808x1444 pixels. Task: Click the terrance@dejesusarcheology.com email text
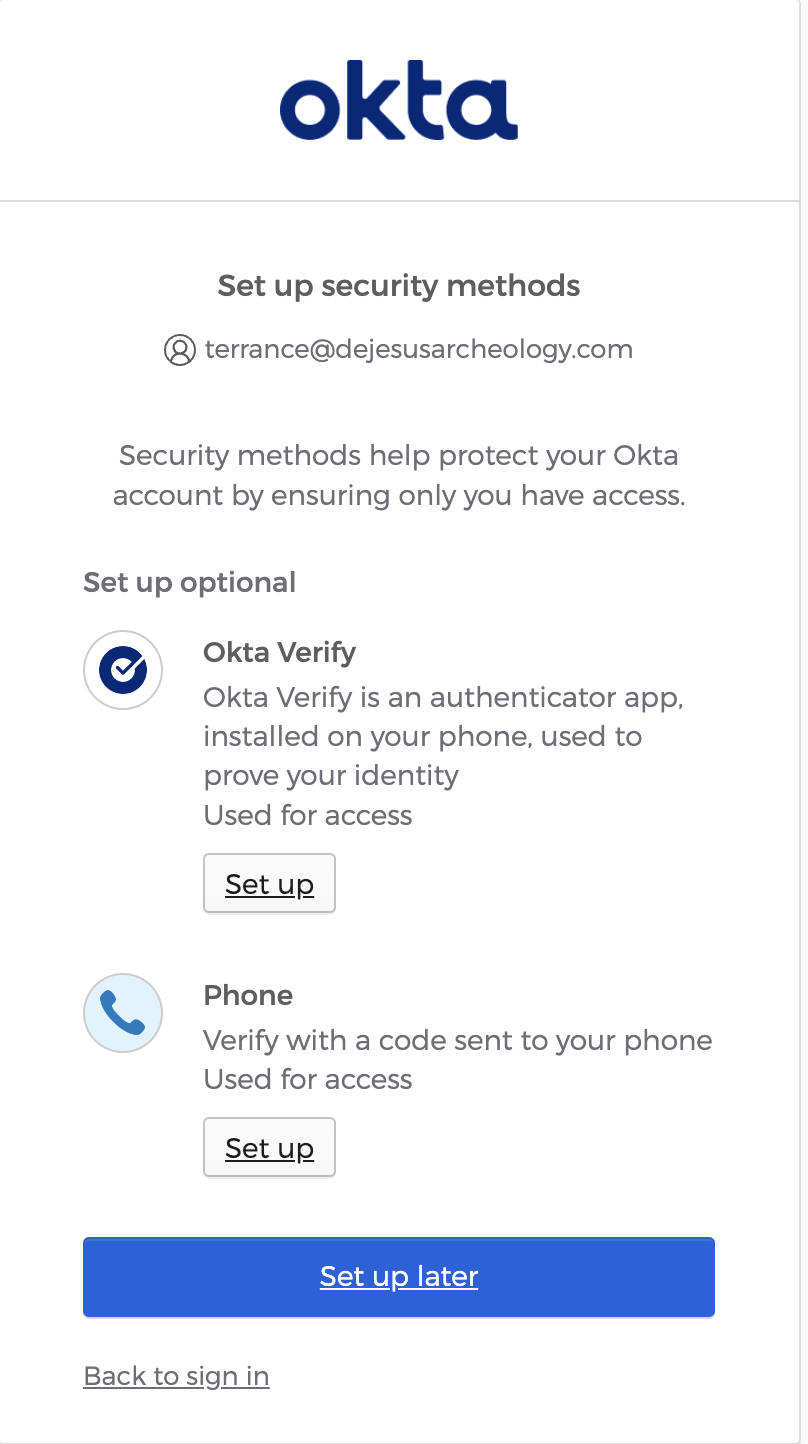pyautogui.click(x=418, y=349)
